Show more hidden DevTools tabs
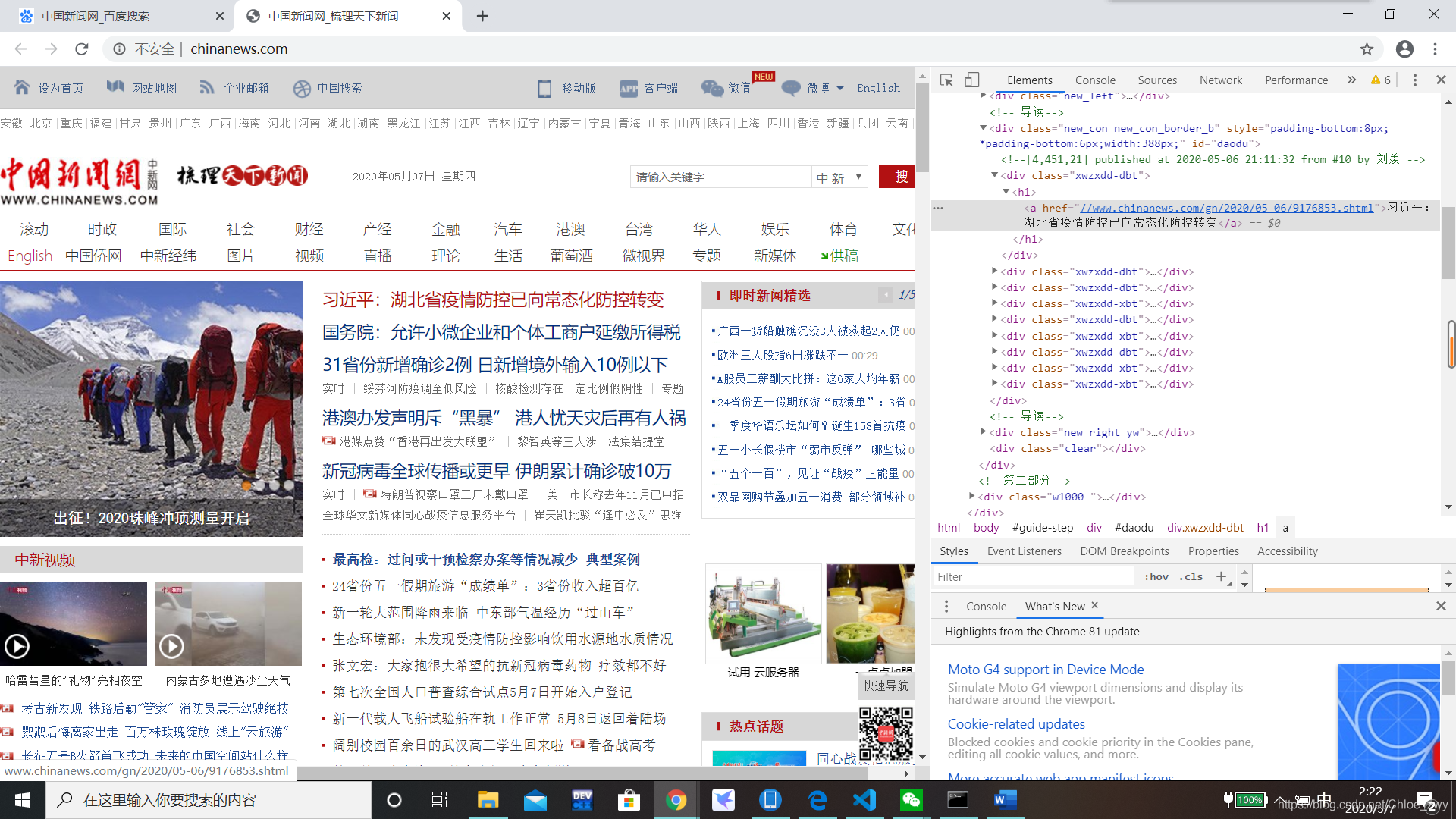 click(x=1351, y=80)
